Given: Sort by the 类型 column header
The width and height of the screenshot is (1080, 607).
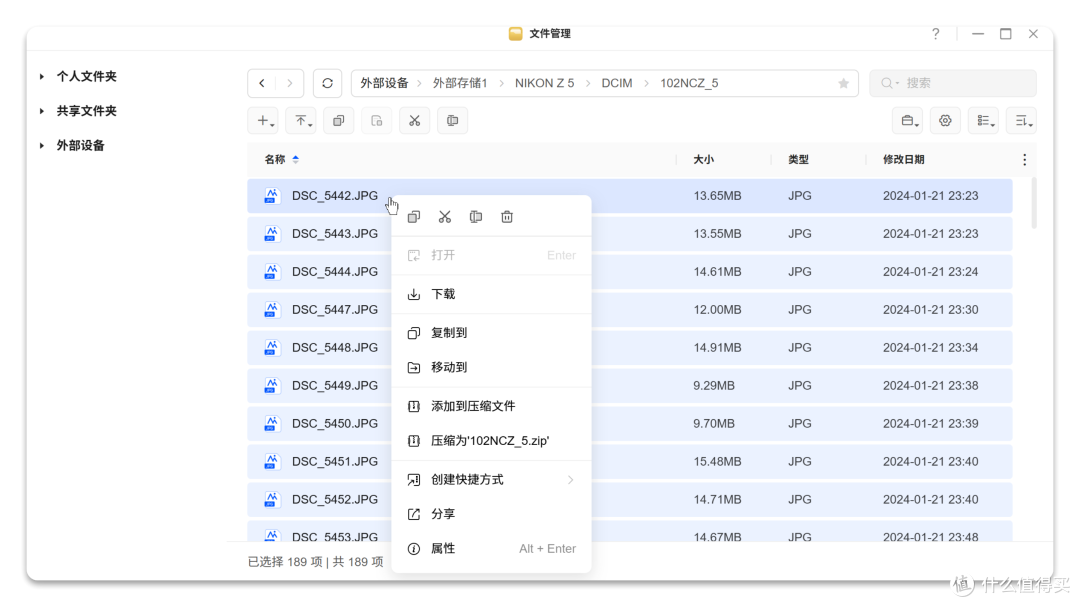Looking at the screenshot, I should tap(798, 160).
